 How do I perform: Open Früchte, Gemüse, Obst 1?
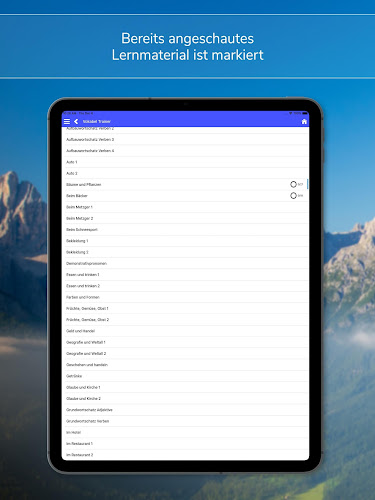pyautogui.click(x=185, y=308)
